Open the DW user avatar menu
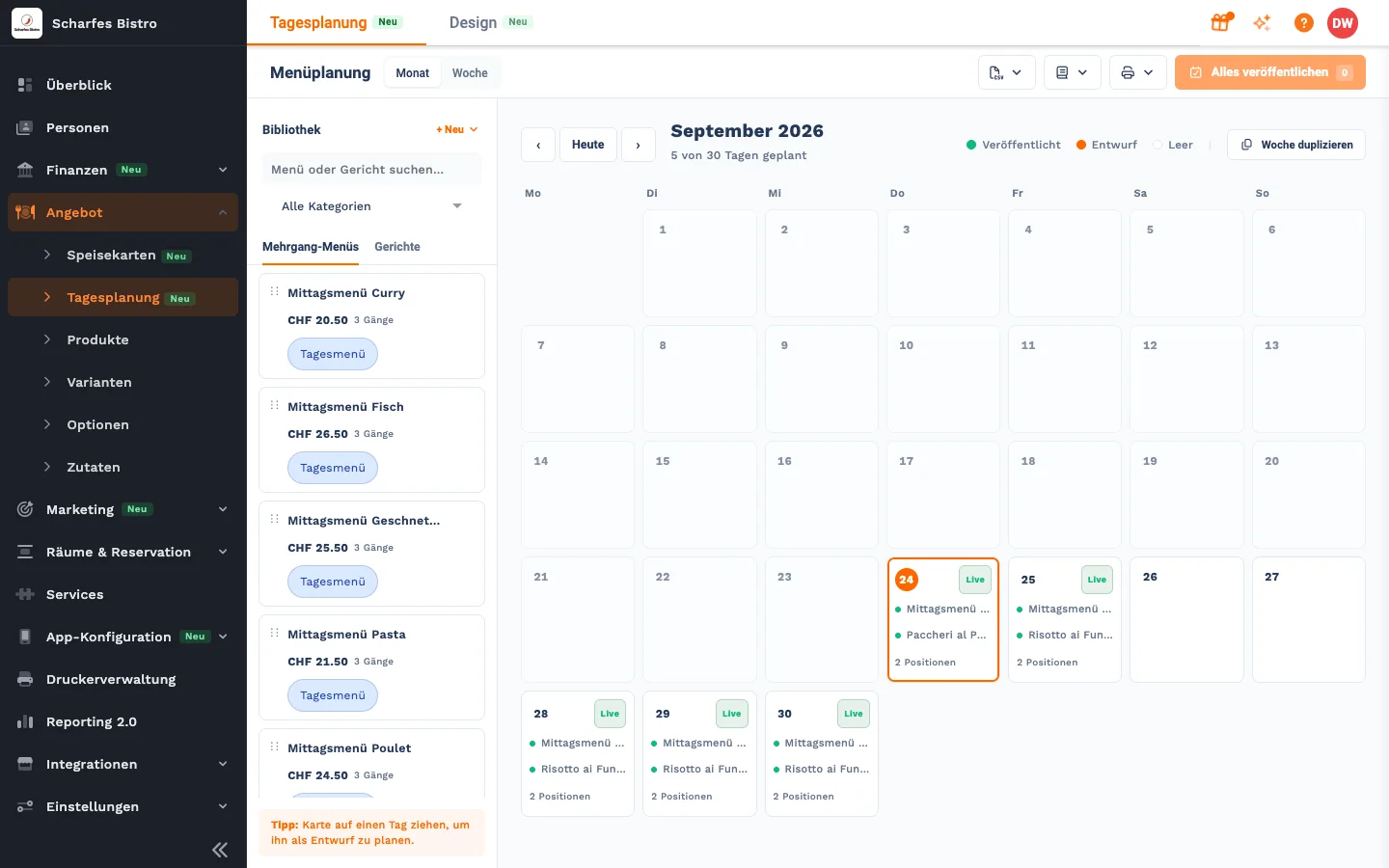Viewport: 1389px width, 868px height. click(1343, 23)
